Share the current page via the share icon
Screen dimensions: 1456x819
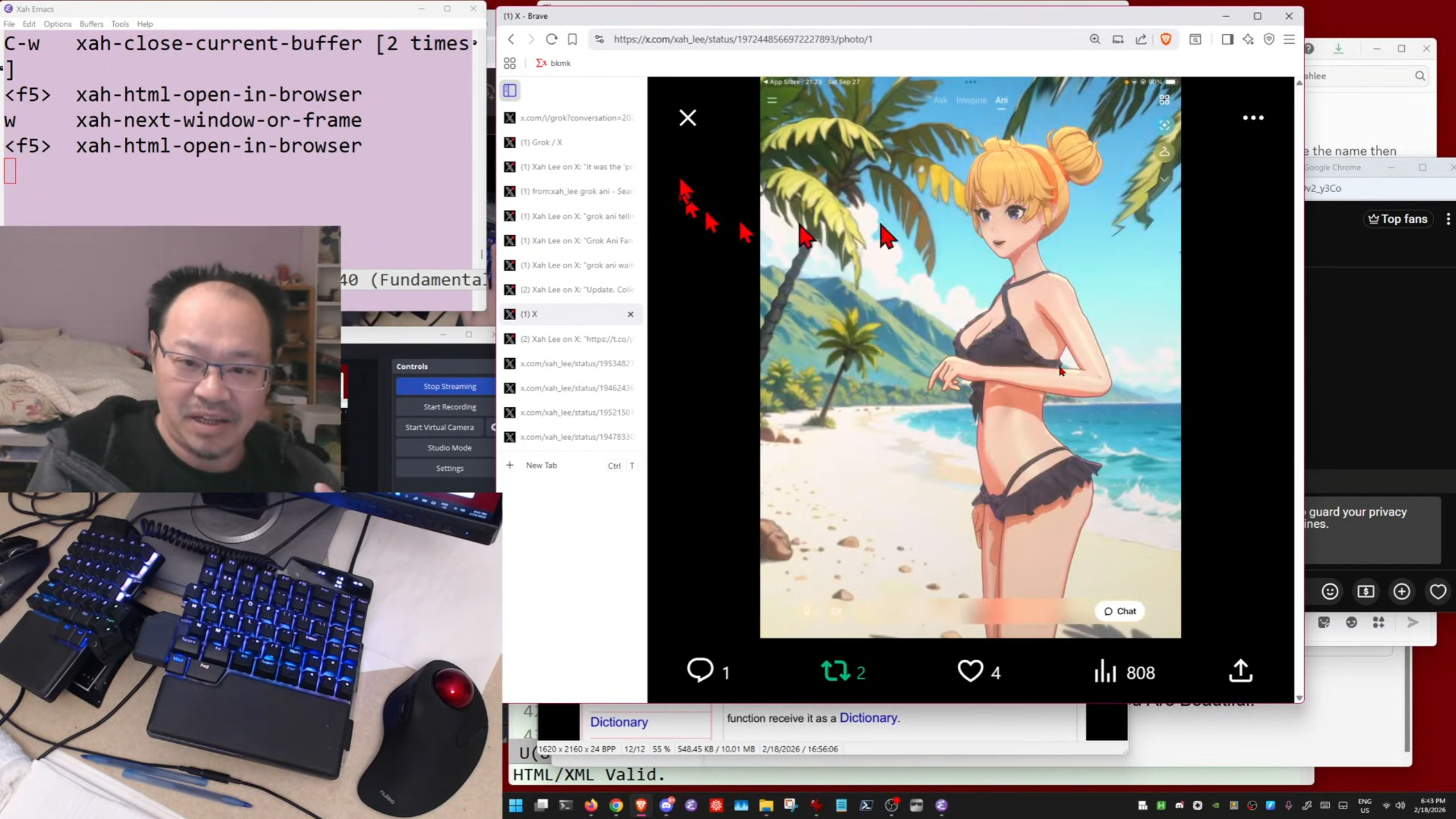coord(1141,39)
